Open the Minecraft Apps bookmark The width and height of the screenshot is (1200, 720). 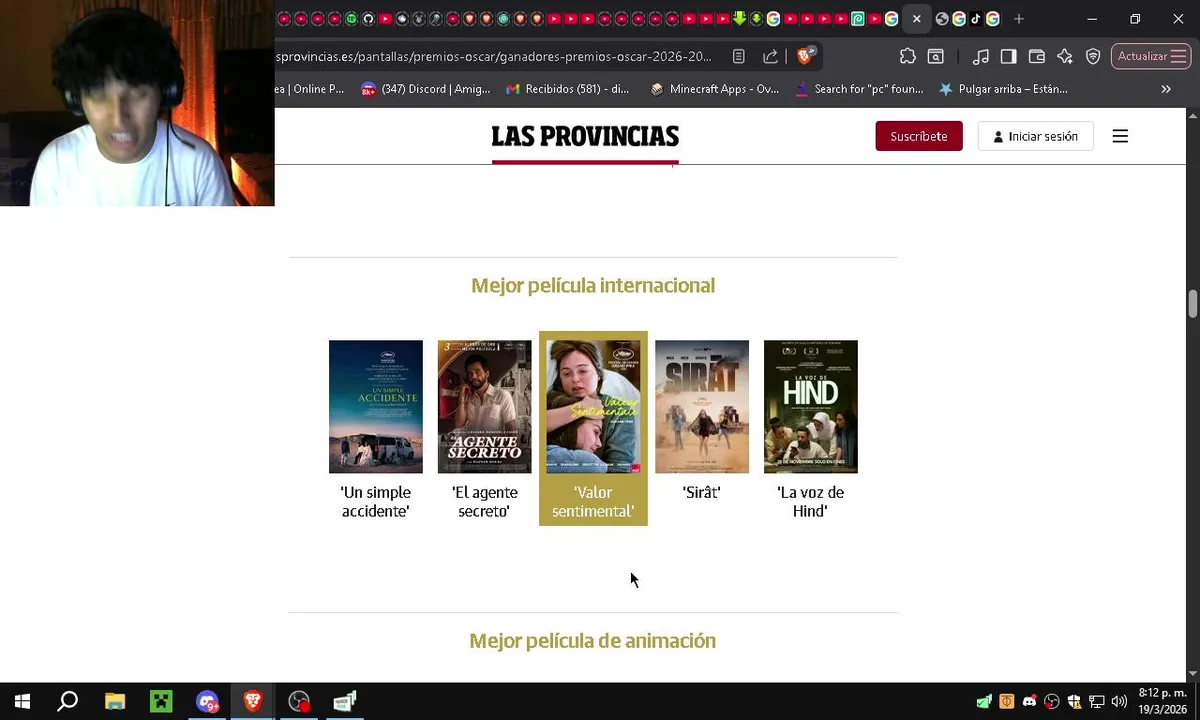(x=714, y=89)
